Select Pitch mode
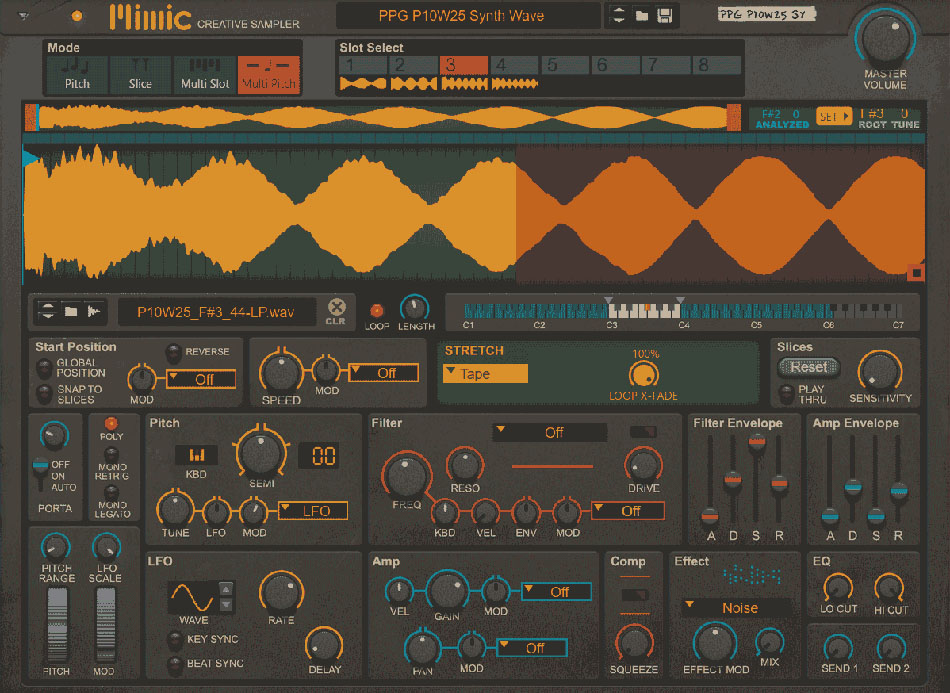Viewport: 950px width, 693px height. [78, 75]
